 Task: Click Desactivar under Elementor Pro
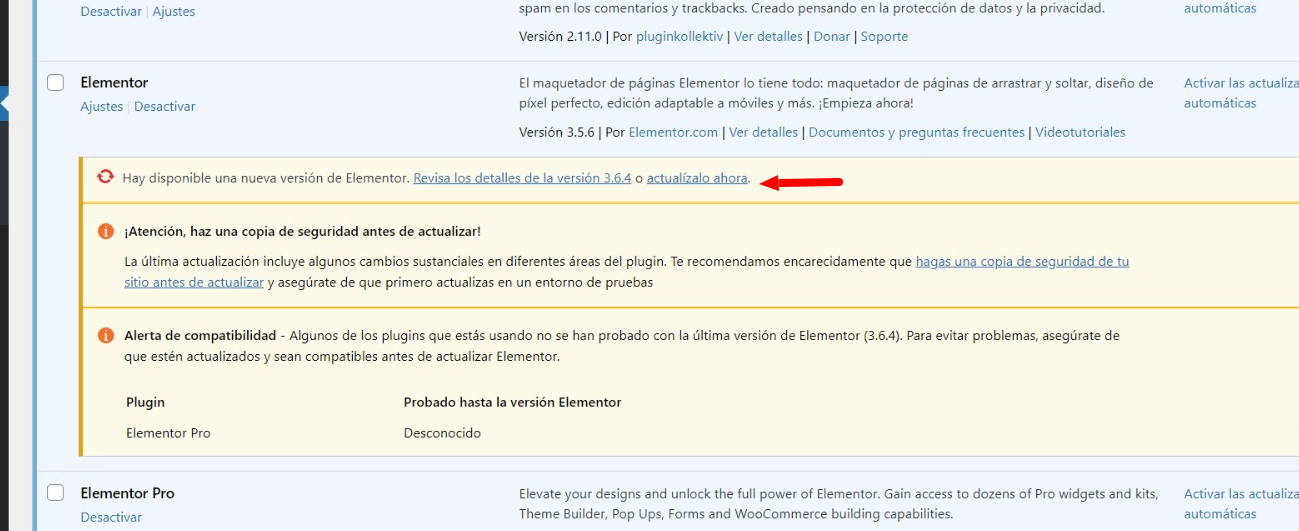pyautogui.click(x=111, y=517)
